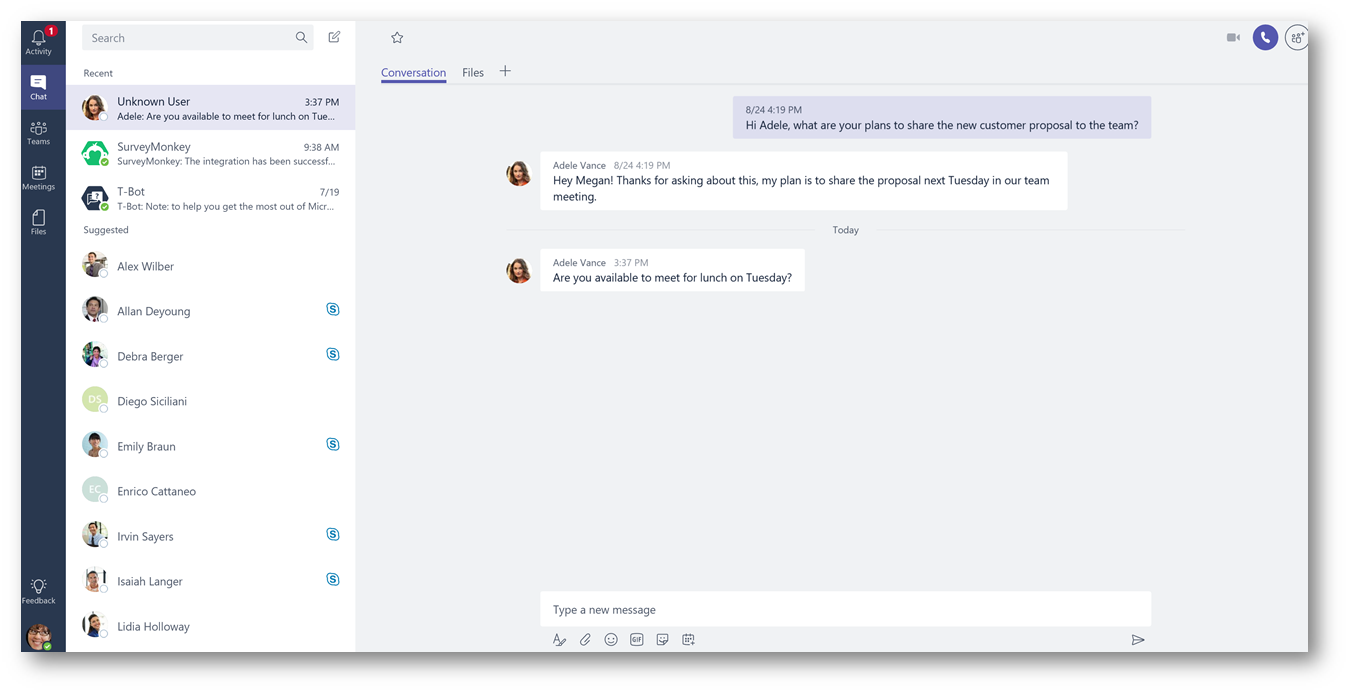The image size is (1350, 694).
Task: Open the Unknown User chat
Action: [211, 108]
